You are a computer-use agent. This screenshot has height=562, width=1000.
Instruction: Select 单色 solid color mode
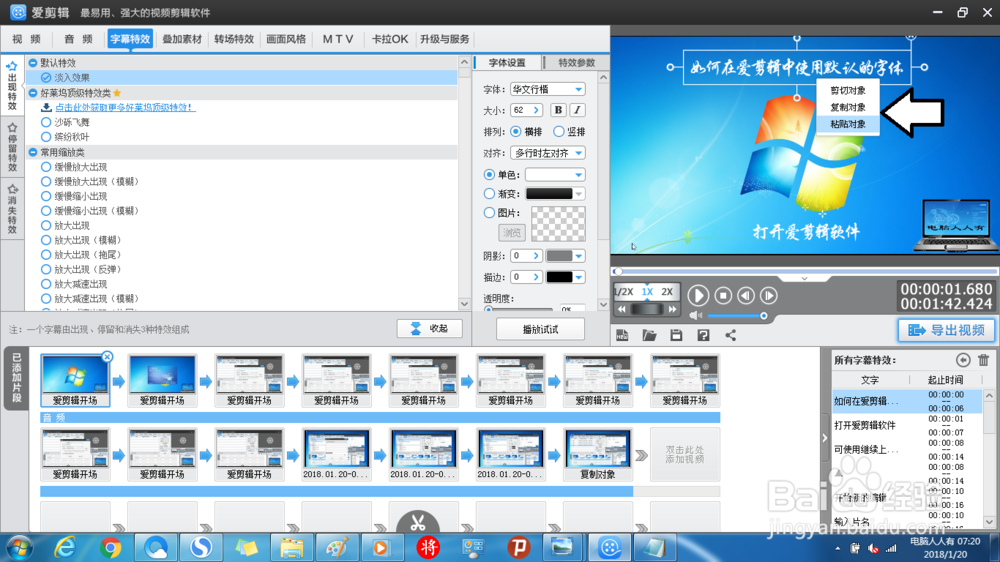pos(489,174)
